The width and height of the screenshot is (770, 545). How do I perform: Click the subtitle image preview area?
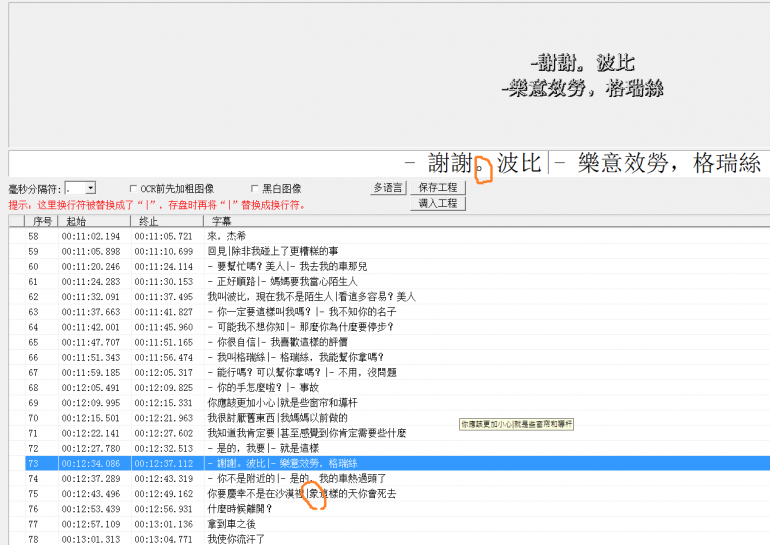pyautogui.click(x=389, y=75)
